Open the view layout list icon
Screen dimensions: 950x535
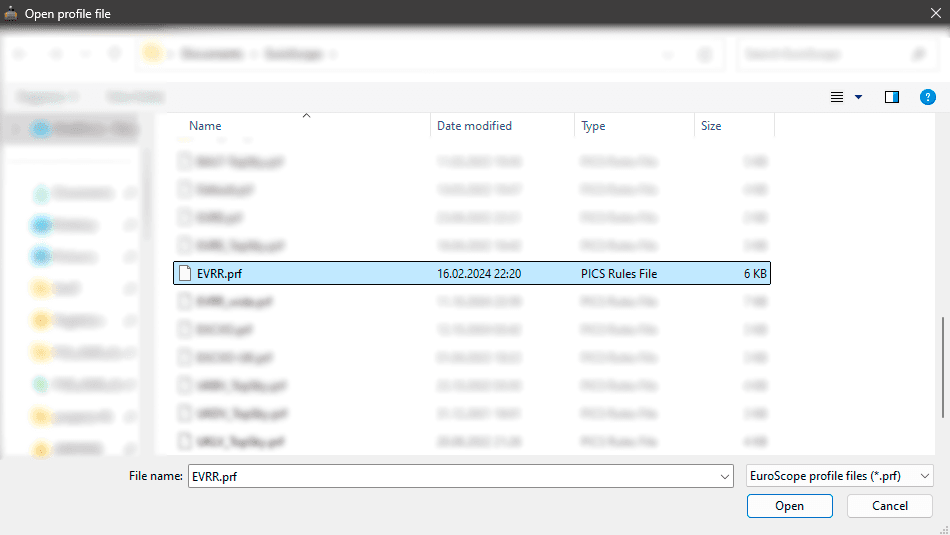coord(837,97)
